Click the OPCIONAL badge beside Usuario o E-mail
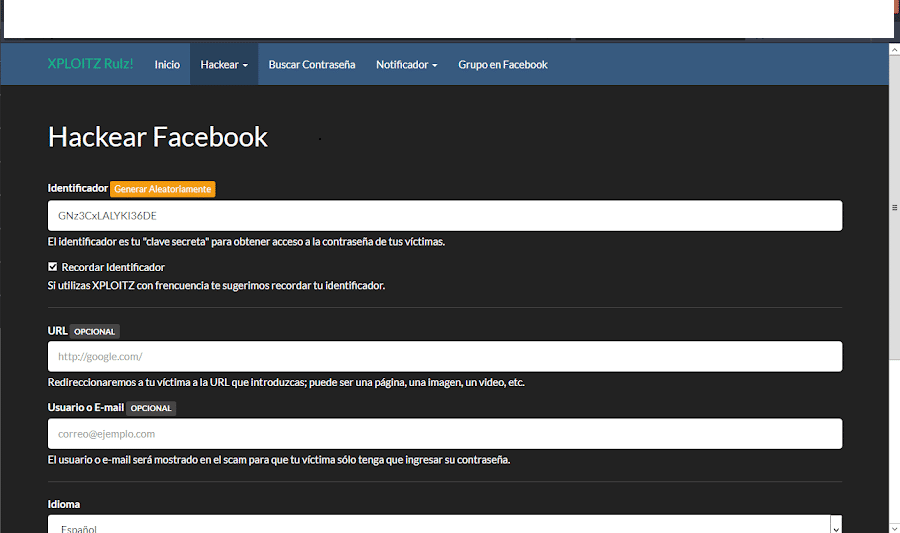 click(151, 408)
